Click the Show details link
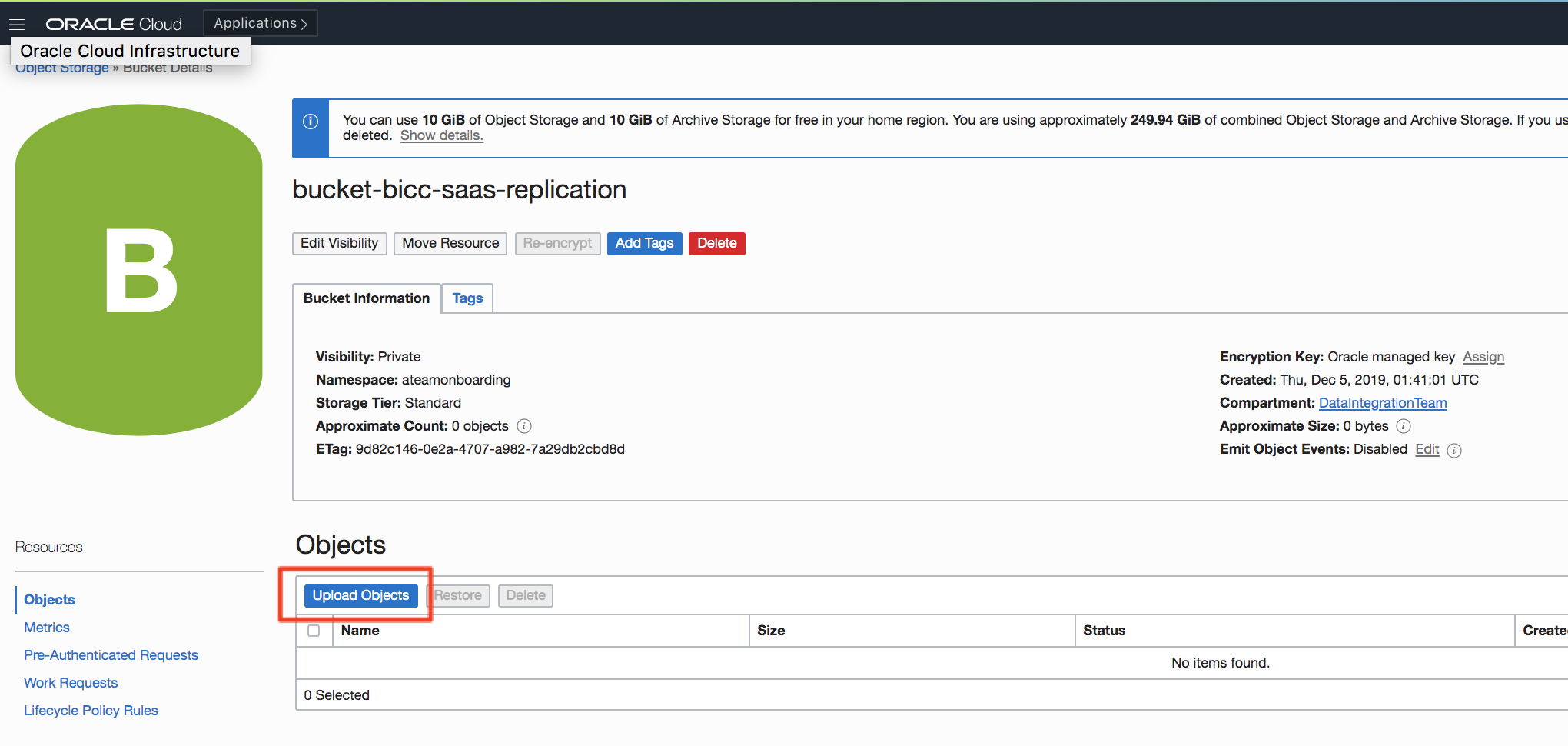This screenshot has width=1568, height=746. (441, 135)
